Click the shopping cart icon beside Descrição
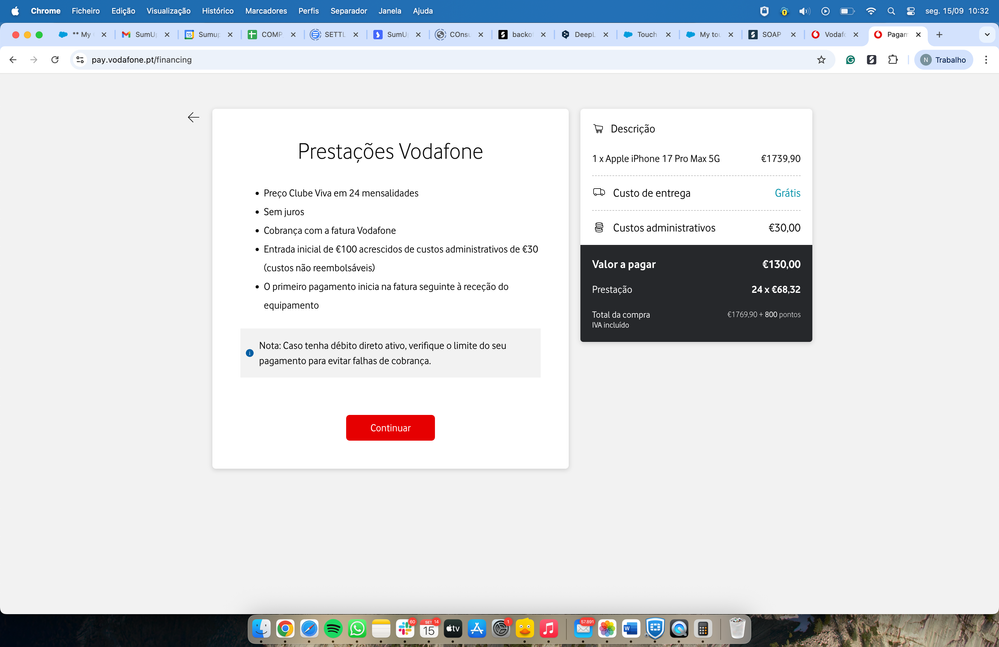Image resolution: width=999 pixels, height=647 pixels. [x=598, y=128]
